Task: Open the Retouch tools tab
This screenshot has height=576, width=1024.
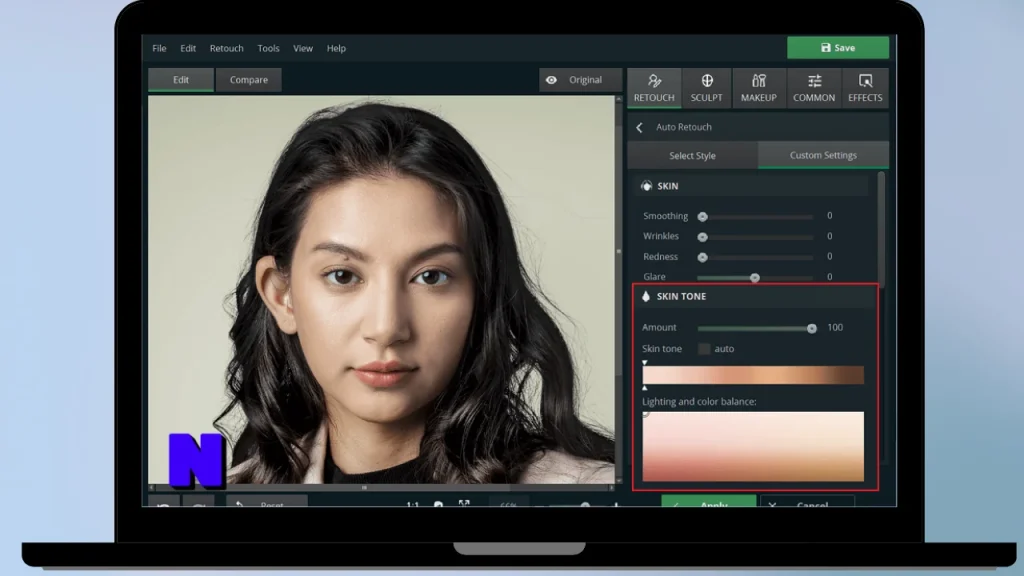Action: pos(654,88)
